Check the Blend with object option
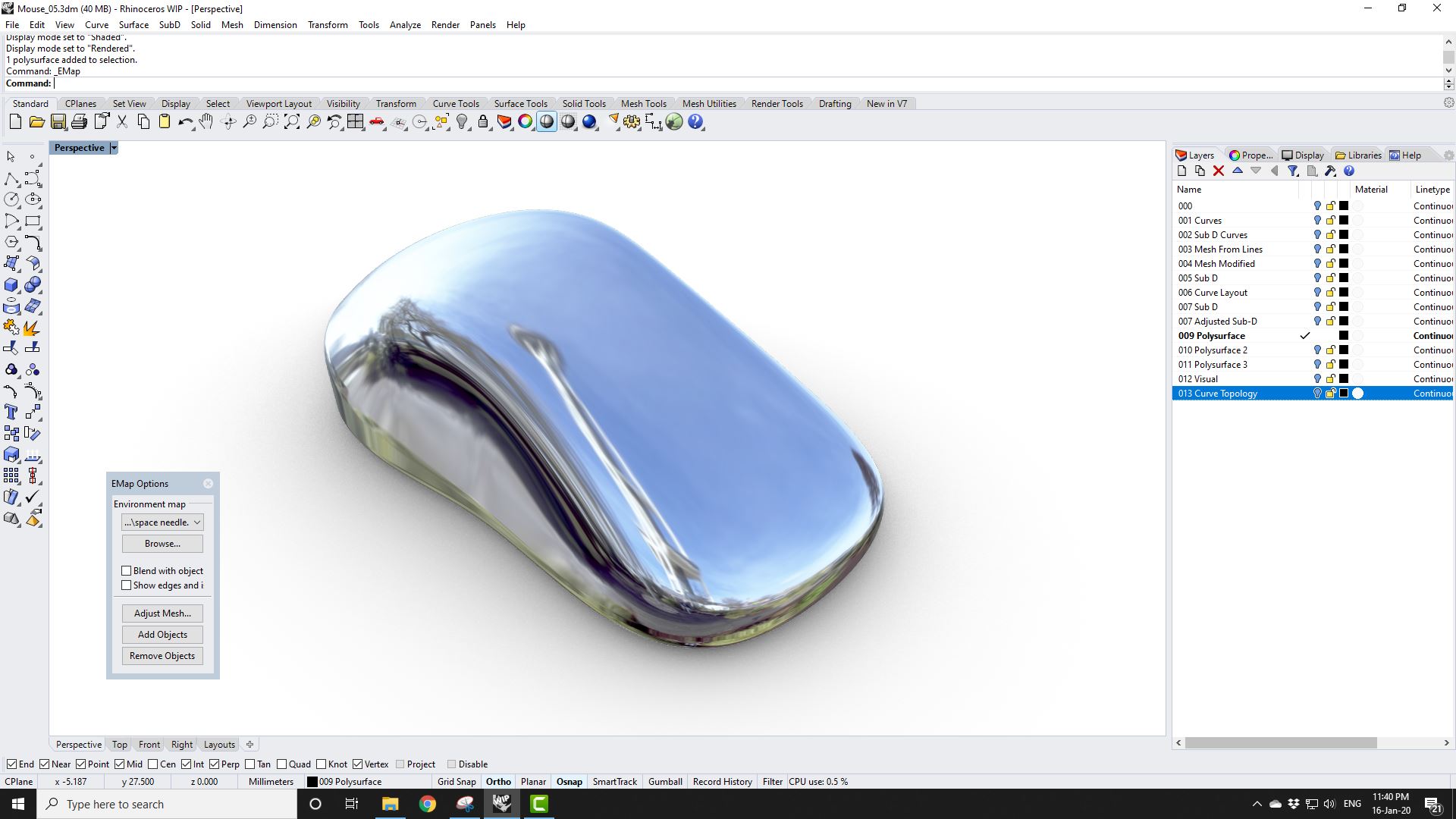This screenshot has width=1456, height=819. [127, 571]
